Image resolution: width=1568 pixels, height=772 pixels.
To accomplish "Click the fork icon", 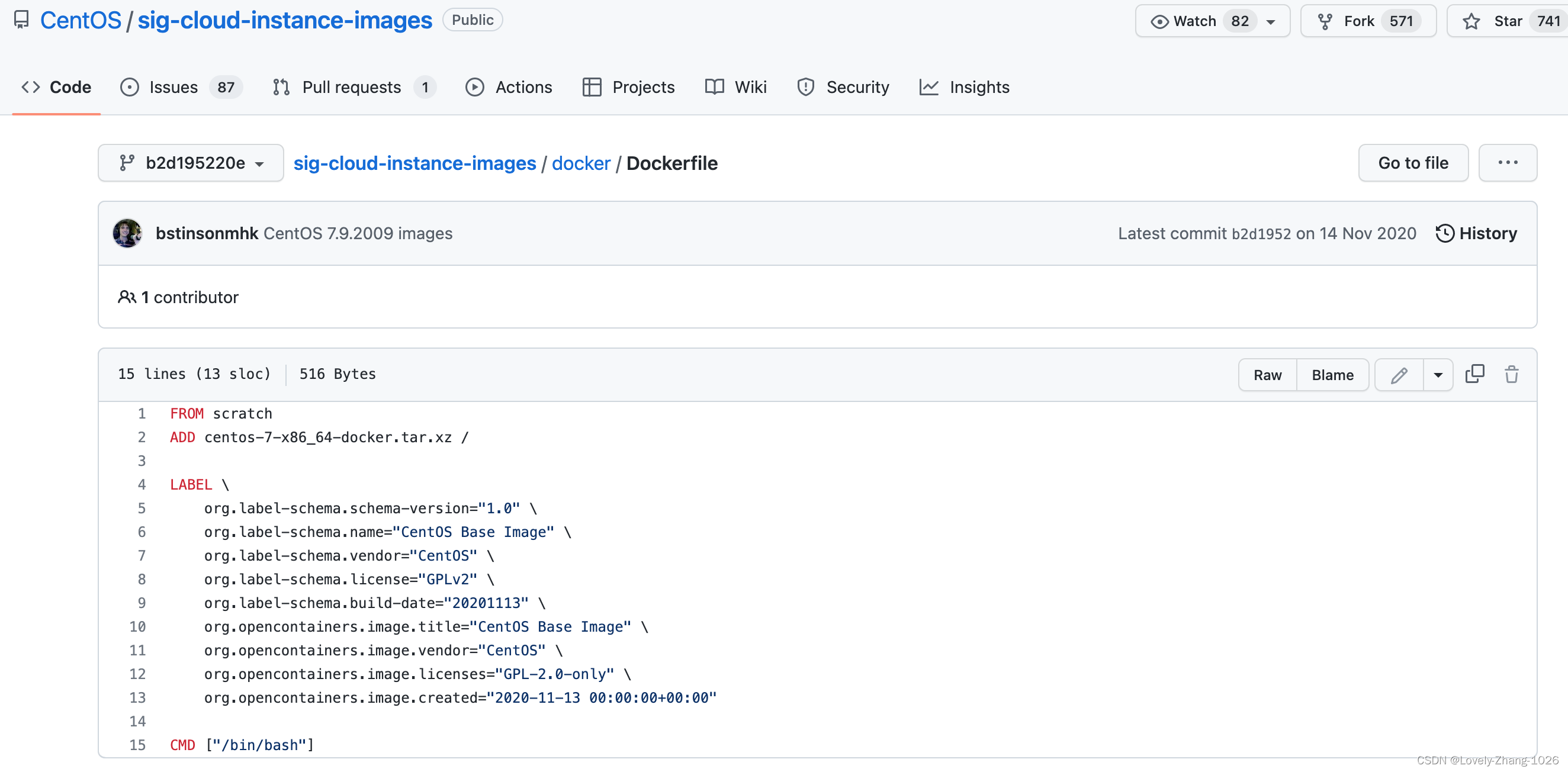I will [1325, 21].
